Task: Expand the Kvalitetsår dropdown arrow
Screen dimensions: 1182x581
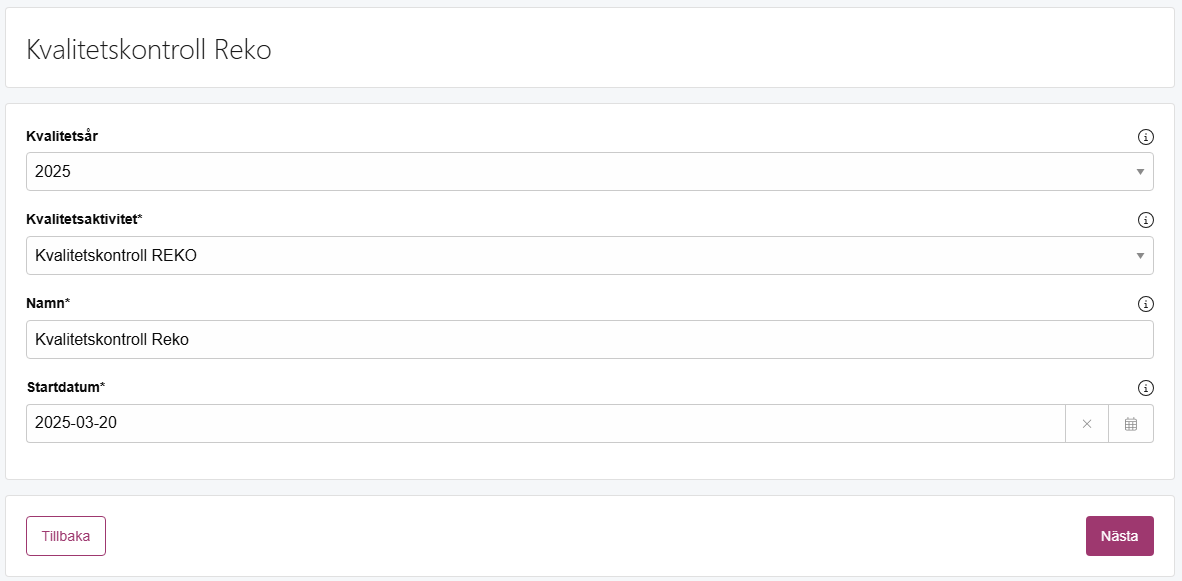Action: (x=1140, y=172)
